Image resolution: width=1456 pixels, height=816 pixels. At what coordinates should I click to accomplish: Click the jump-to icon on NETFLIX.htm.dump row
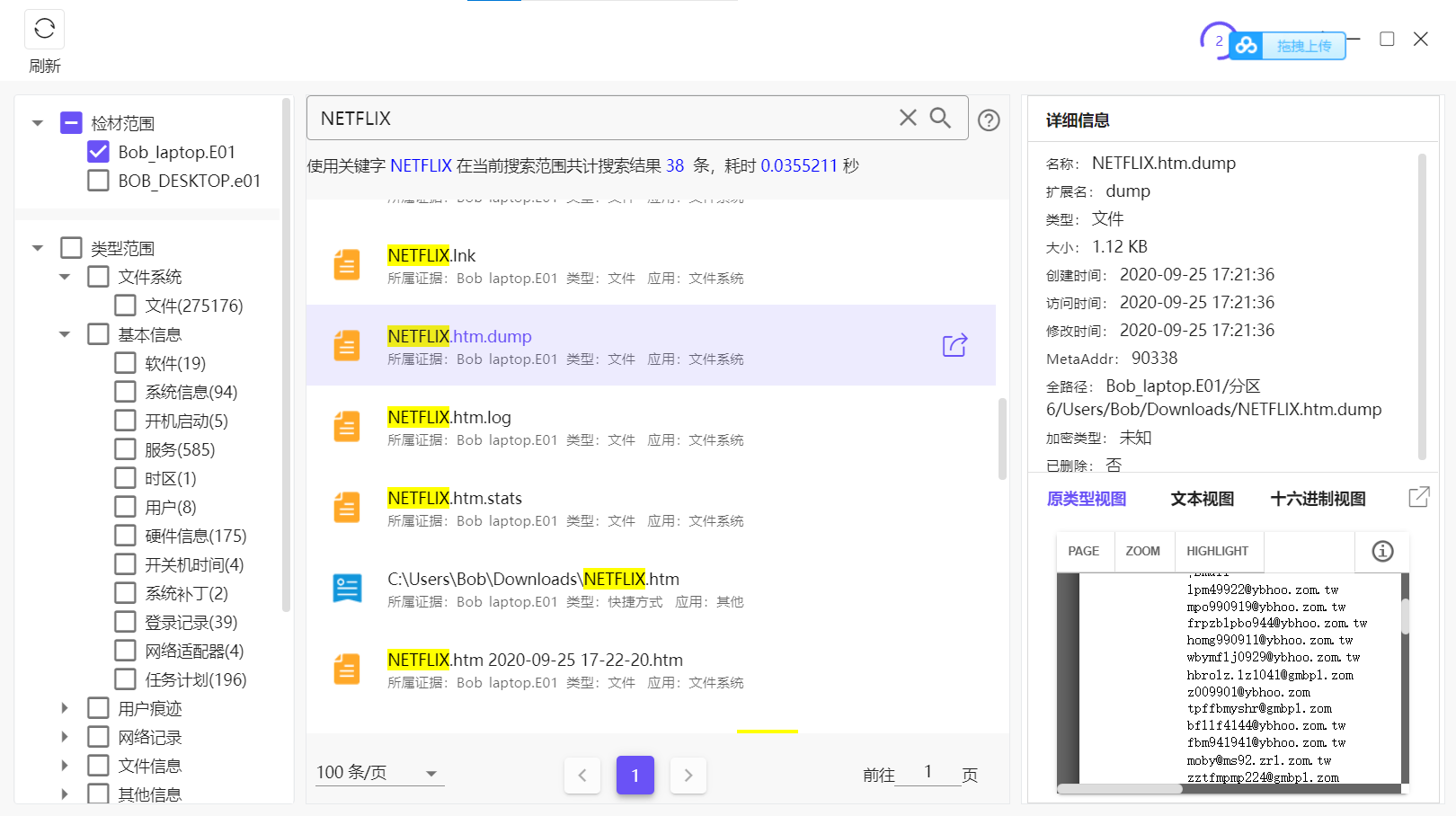click(x=954, y=345)
